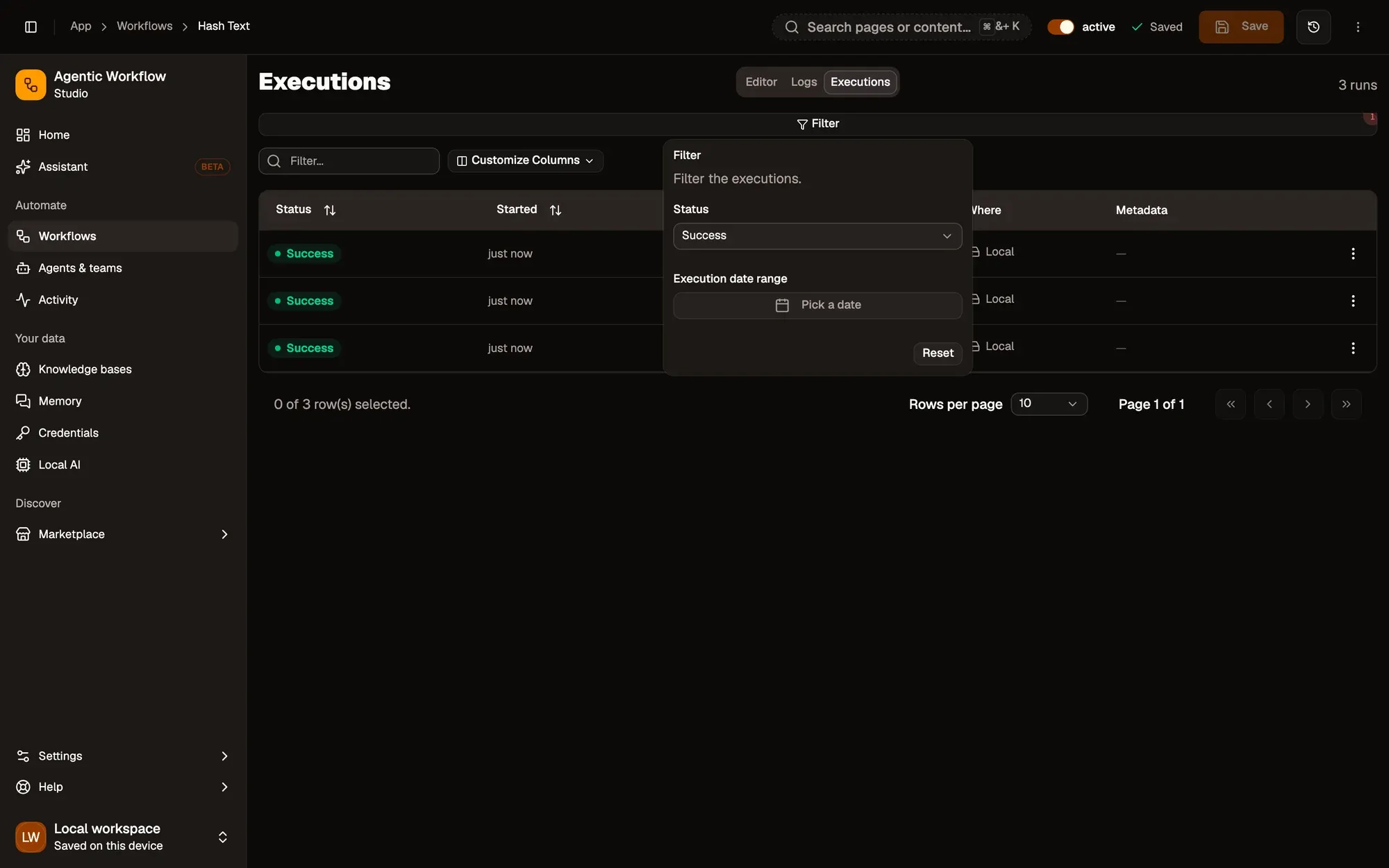
Task: Toggle the workflow active switch
Action: 1061,26
